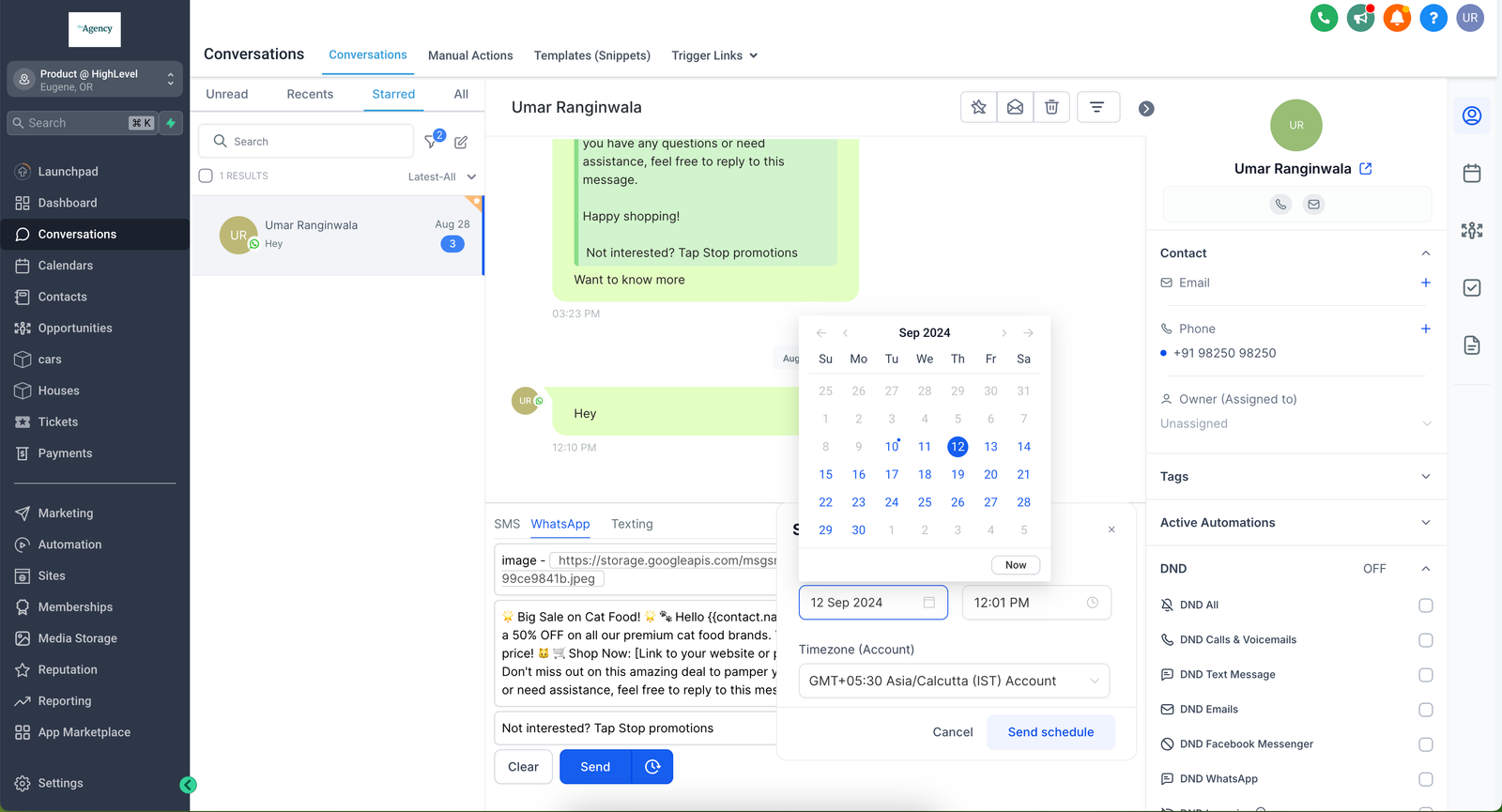1502x812 pixels.
Task: Click the Send schedule button
Action: pos(1050,732)
